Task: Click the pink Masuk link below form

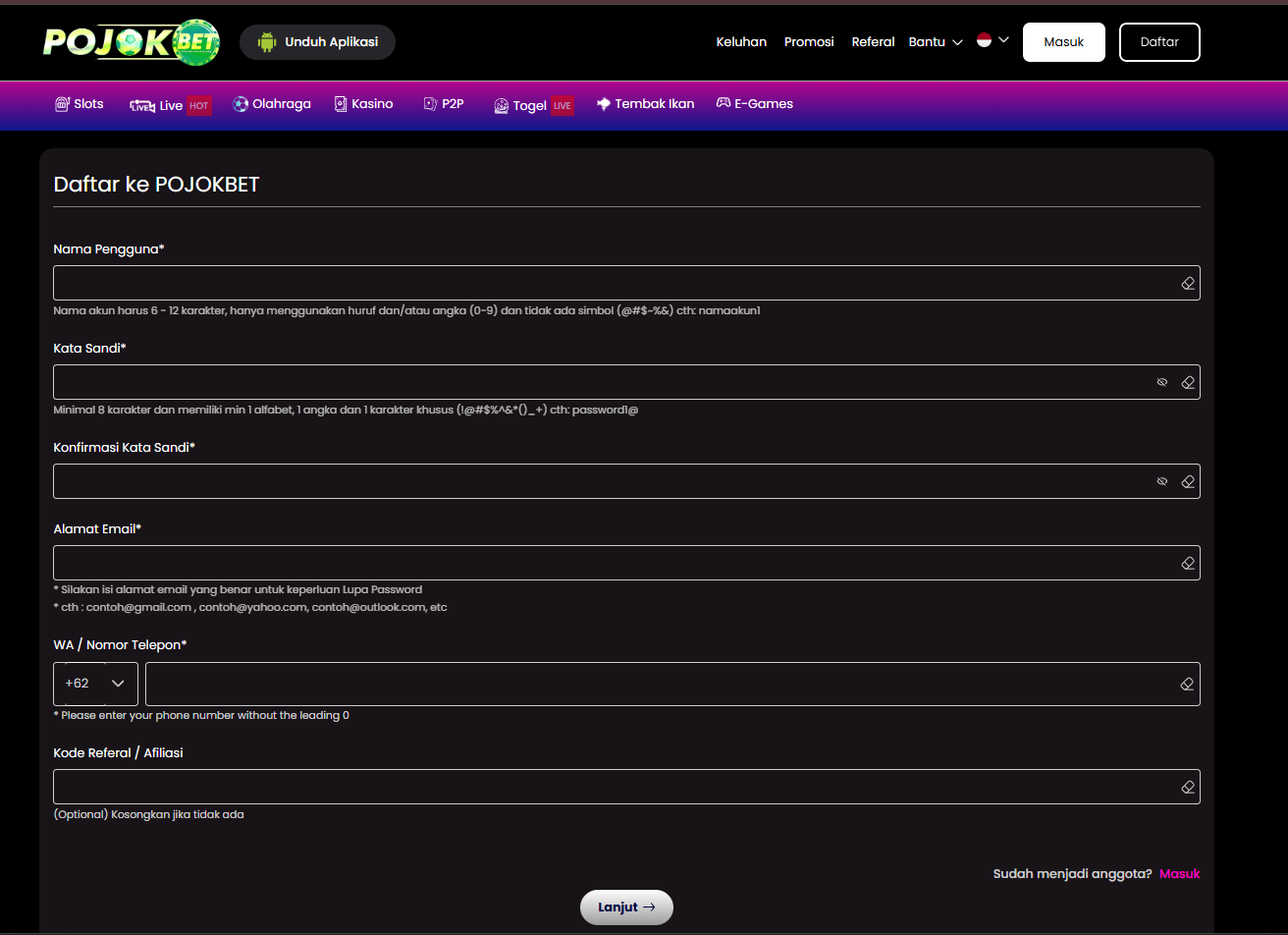Action: (x=1179, y=874)
